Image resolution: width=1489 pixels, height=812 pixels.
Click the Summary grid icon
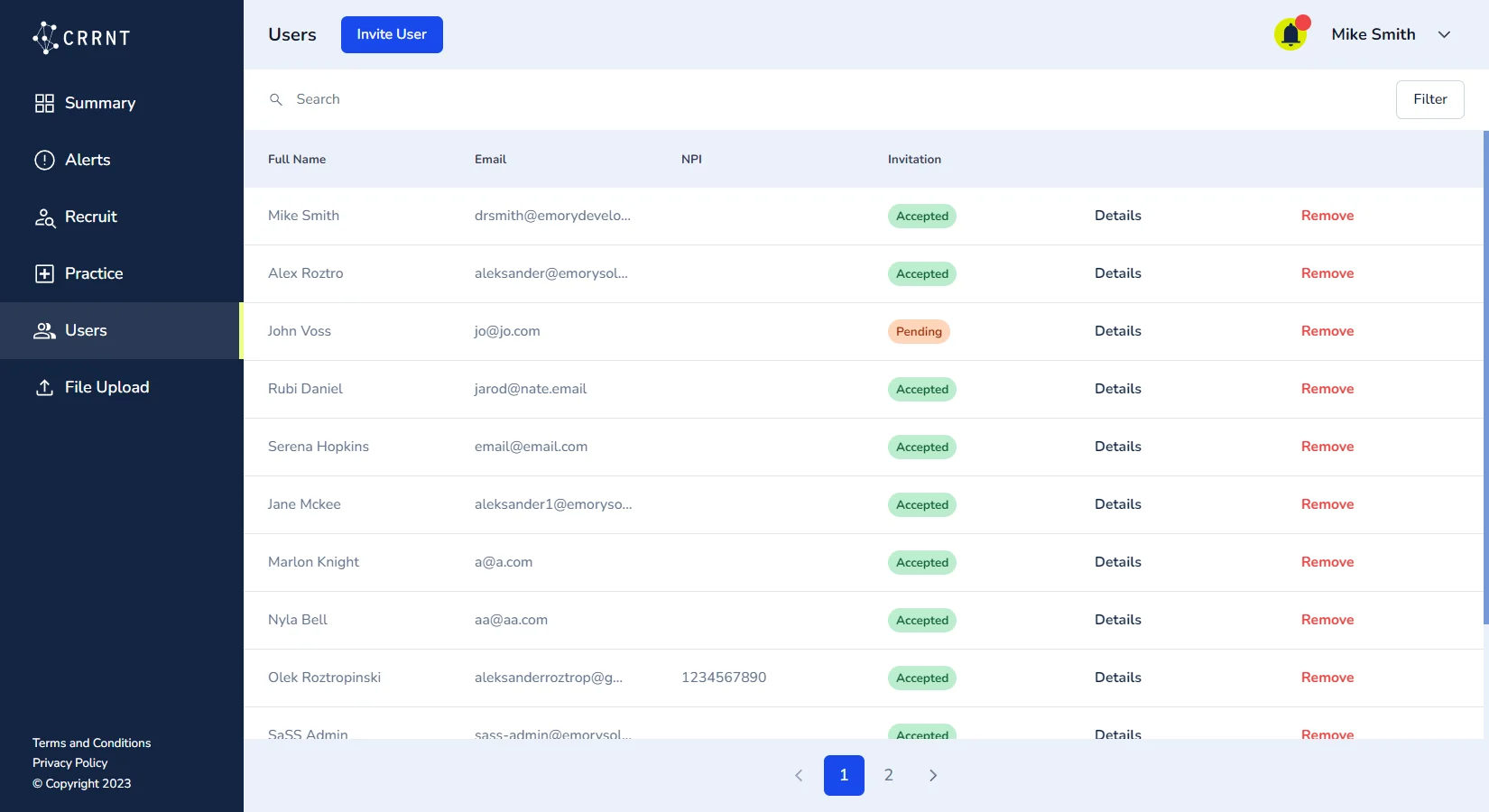tap(44, 104)
